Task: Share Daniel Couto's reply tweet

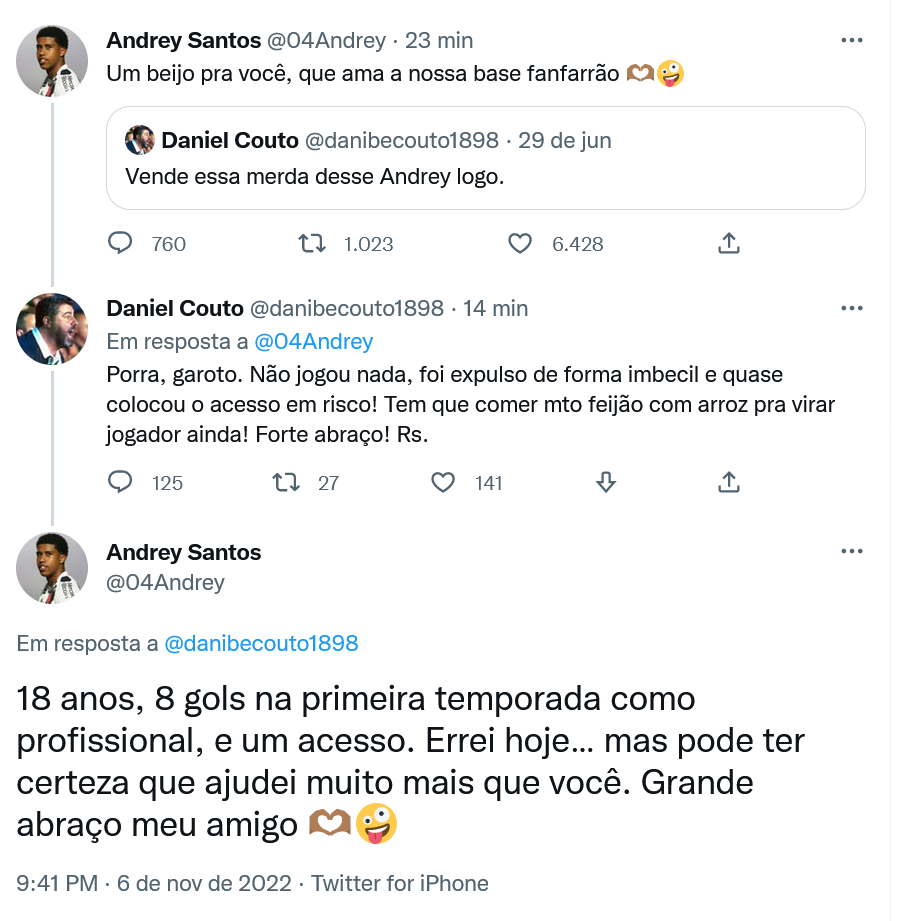Action: click(x=729, y=483)
